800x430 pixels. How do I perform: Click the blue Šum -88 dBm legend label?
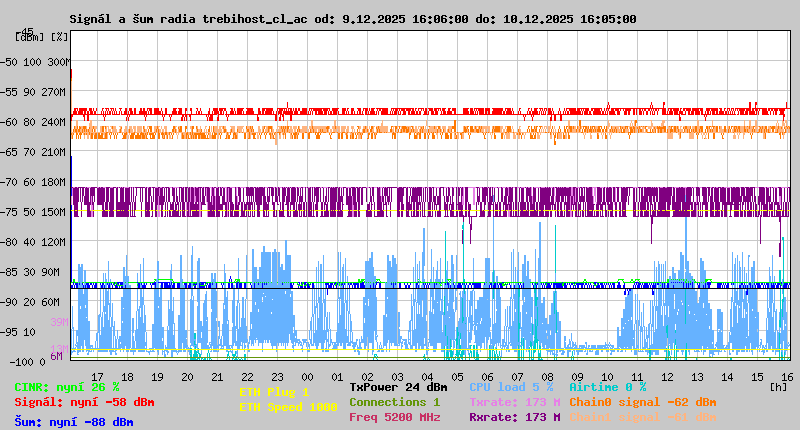tap(74, 422)
